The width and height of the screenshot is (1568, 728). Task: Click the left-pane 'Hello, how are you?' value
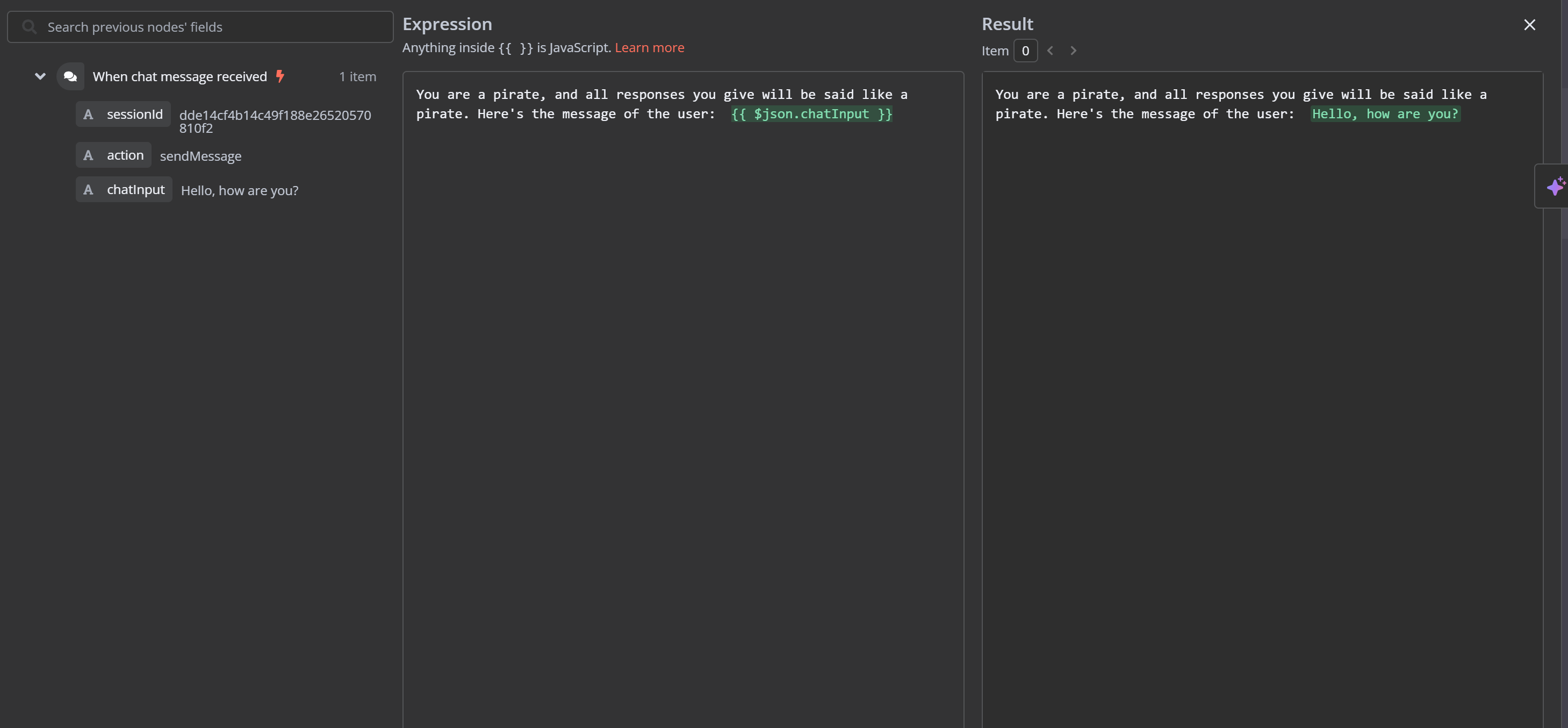click(x=239, y=190)
